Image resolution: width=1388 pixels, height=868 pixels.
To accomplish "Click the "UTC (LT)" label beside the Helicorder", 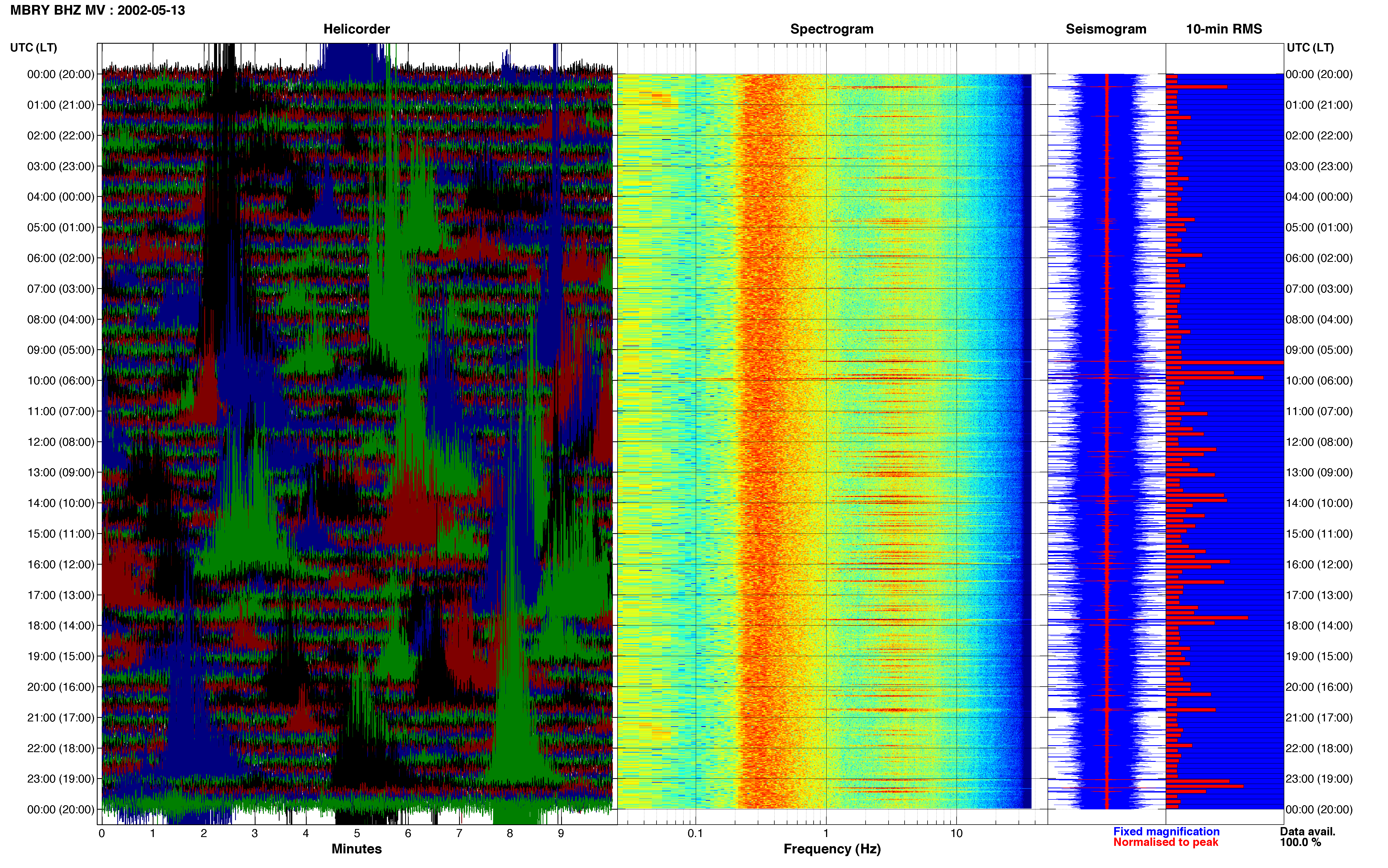I will 34,48.
